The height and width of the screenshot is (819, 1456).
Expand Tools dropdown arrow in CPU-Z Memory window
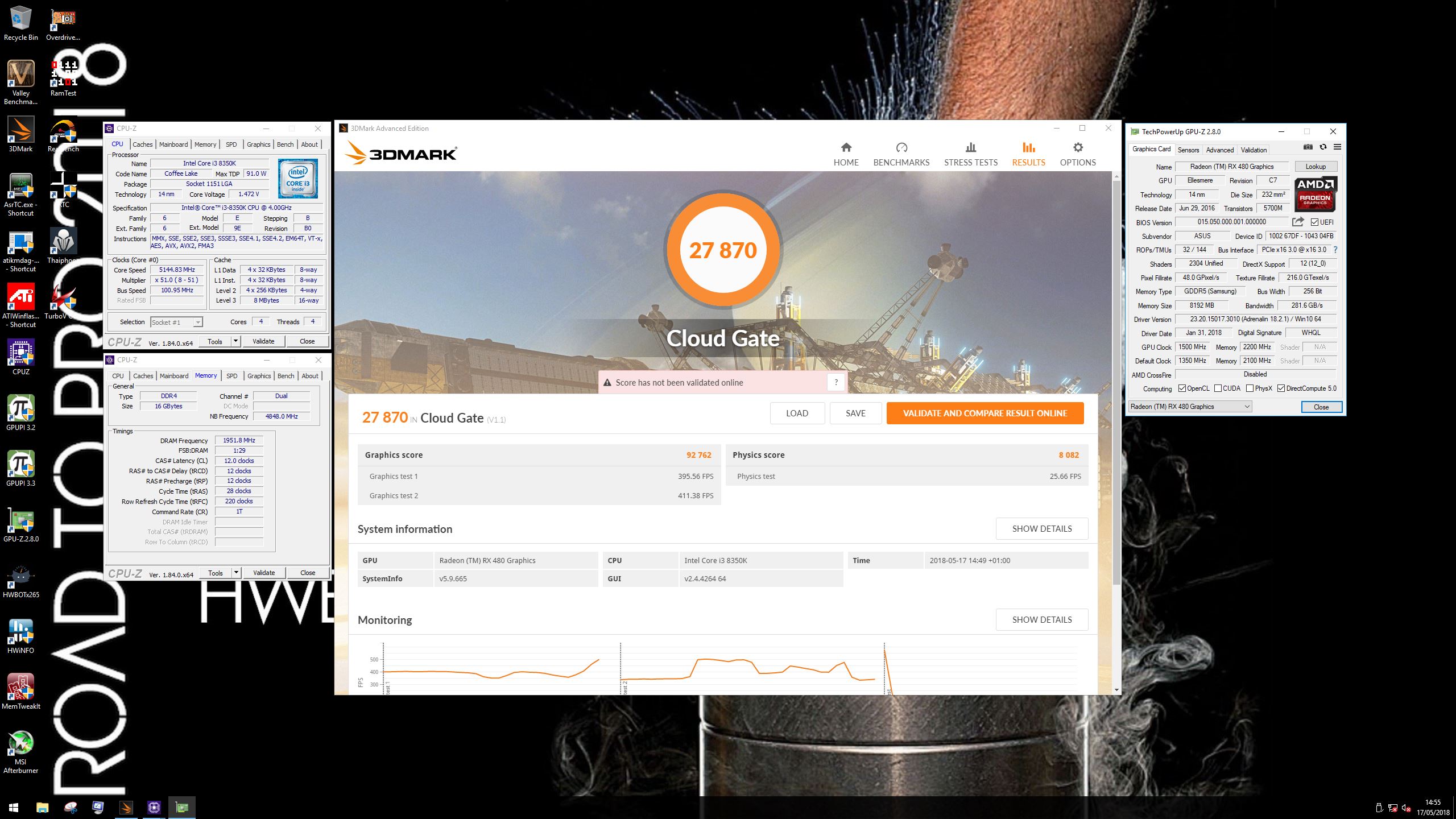(x=236, y=573)
